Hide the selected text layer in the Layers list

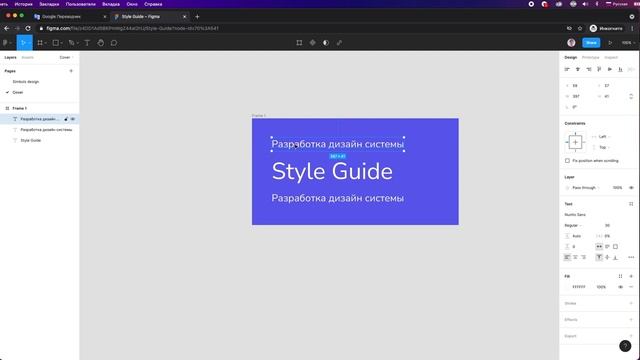(x=73, y=119)
